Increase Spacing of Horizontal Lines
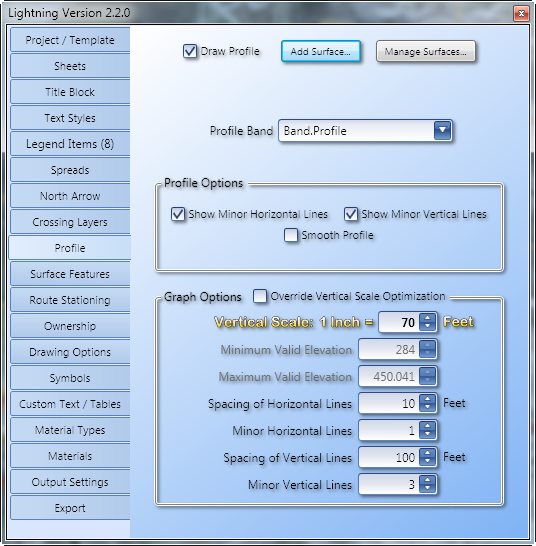The image size is (536, 546). (x=427, y=399)
